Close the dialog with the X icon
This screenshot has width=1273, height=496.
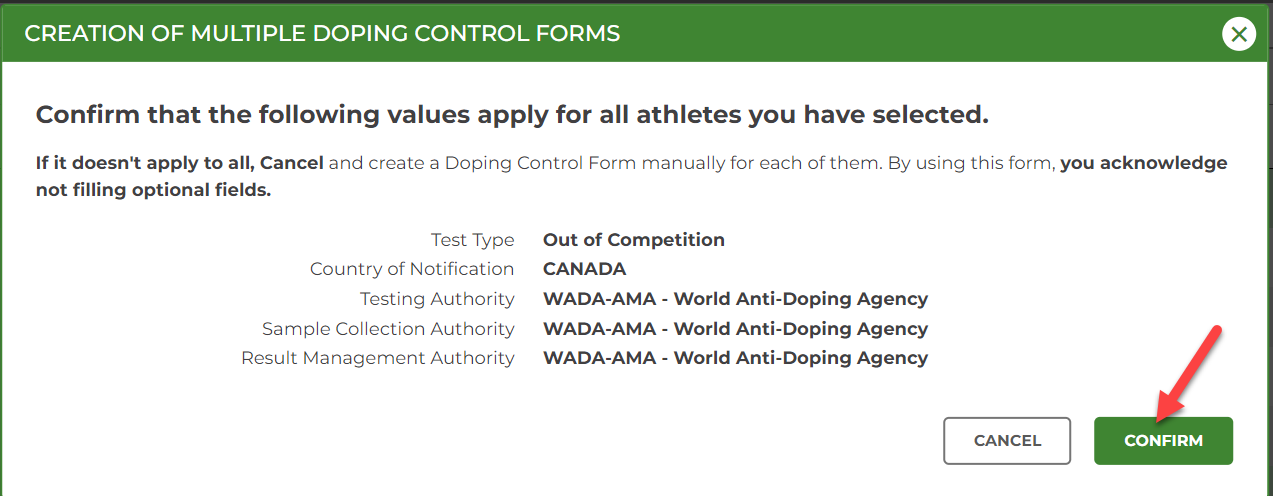pos(1239,34)
